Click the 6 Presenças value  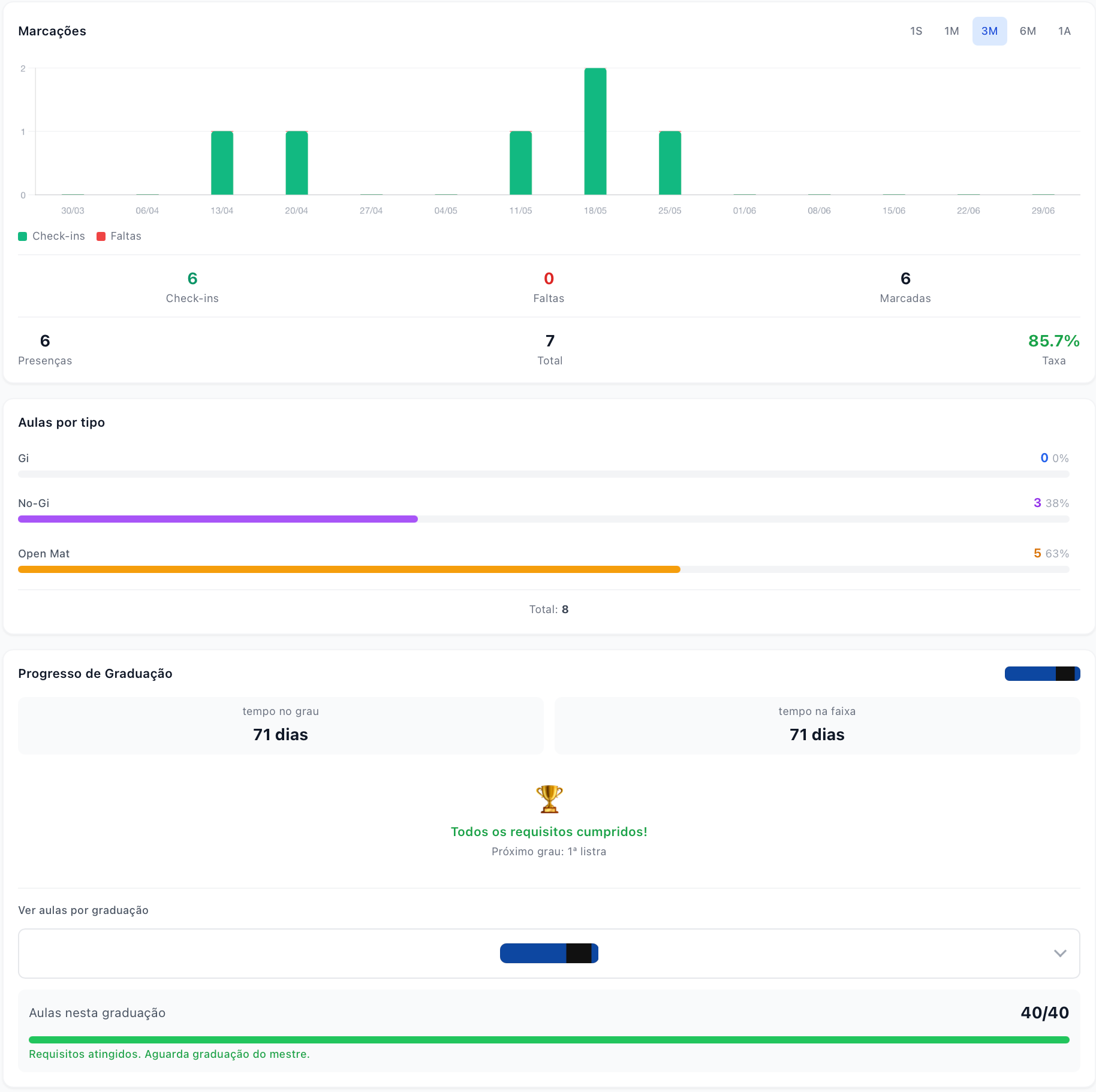[45, 341]
